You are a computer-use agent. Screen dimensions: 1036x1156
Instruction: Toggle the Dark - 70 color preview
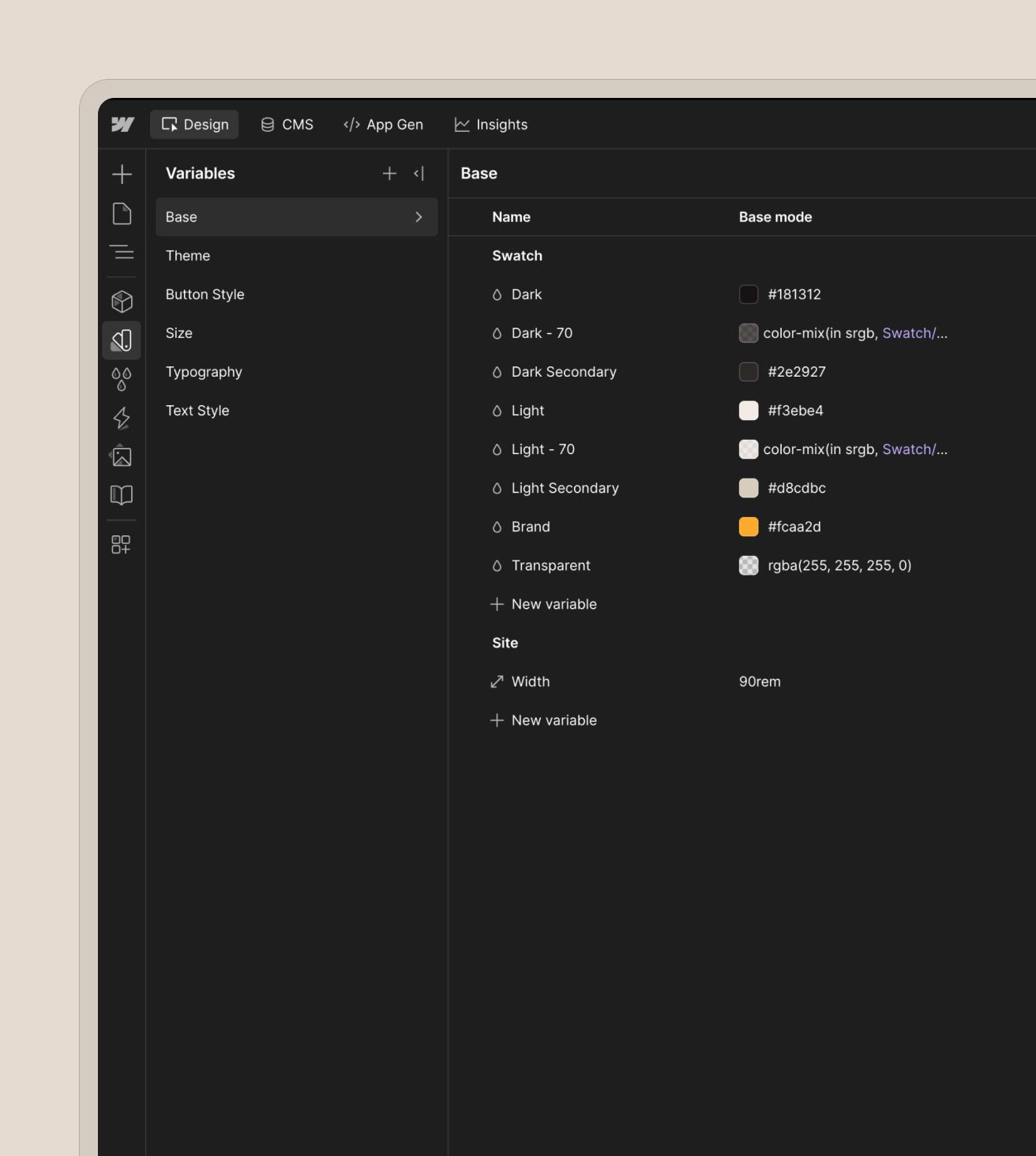pos(748,332)
